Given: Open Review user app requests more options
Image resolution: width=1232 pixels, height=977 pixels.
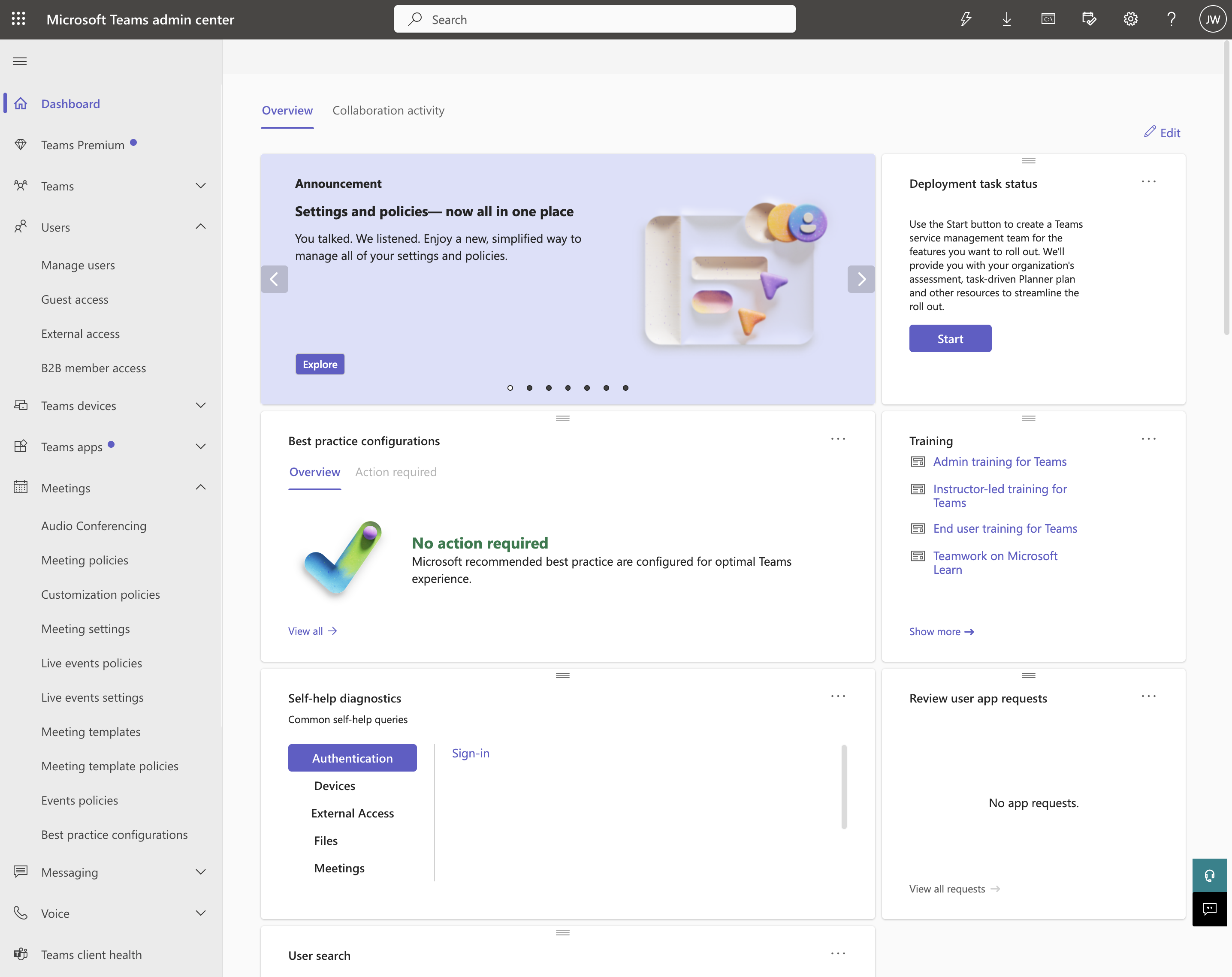Looking at the screenshot, I should coord(1149,696).
